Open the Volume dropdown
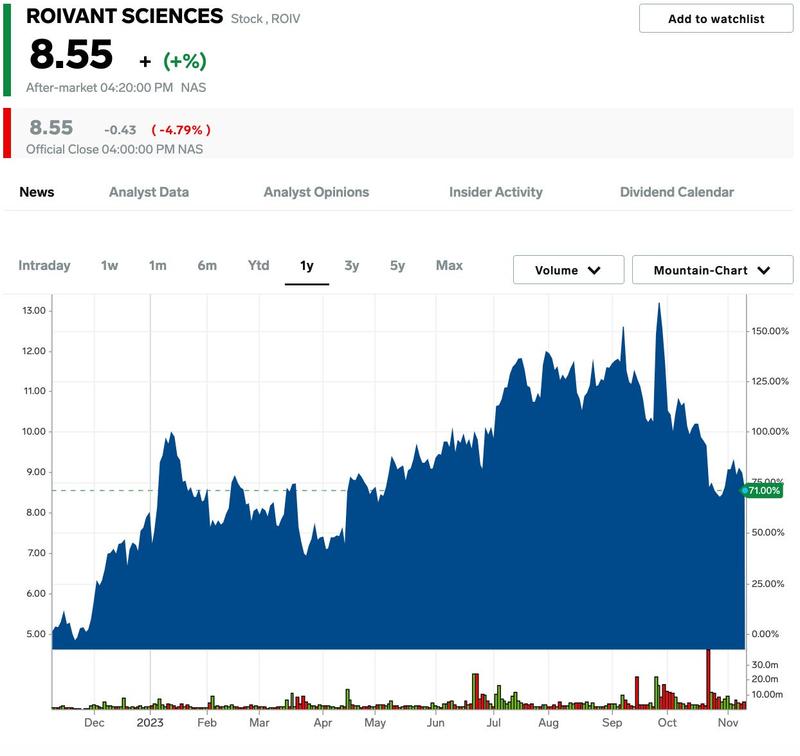The height and width of the screenshot is (756, 800). pos(568,270)
